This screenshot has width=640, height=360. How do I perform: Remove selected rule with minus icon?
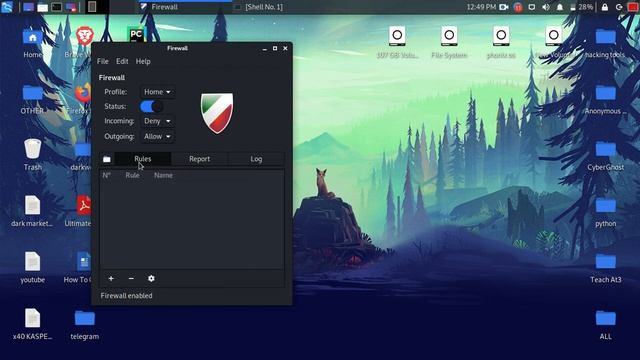coord(131,278)
